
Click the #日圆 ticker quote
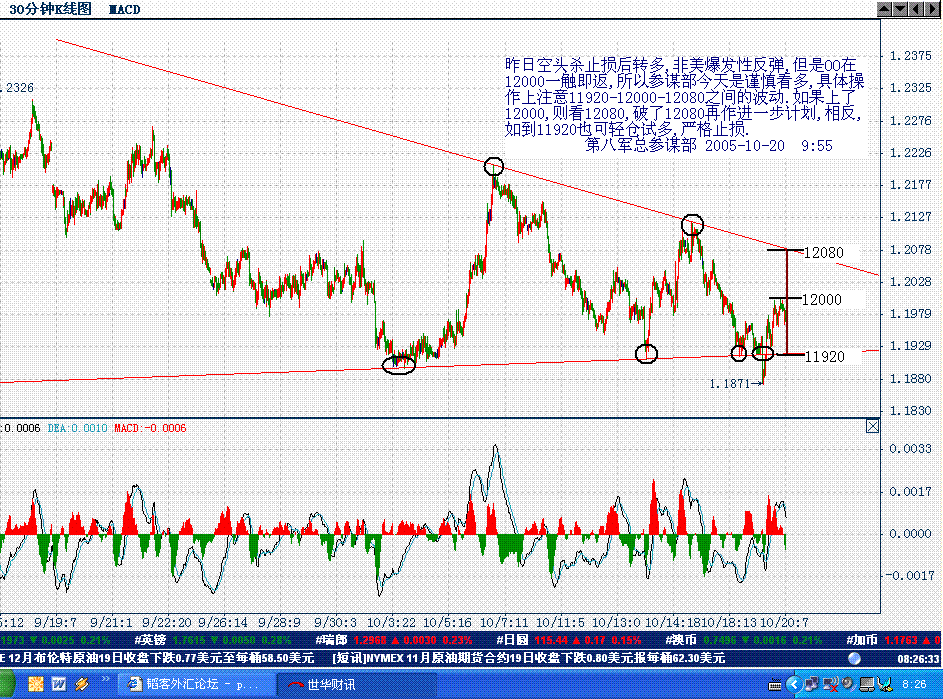click(569, 640)
